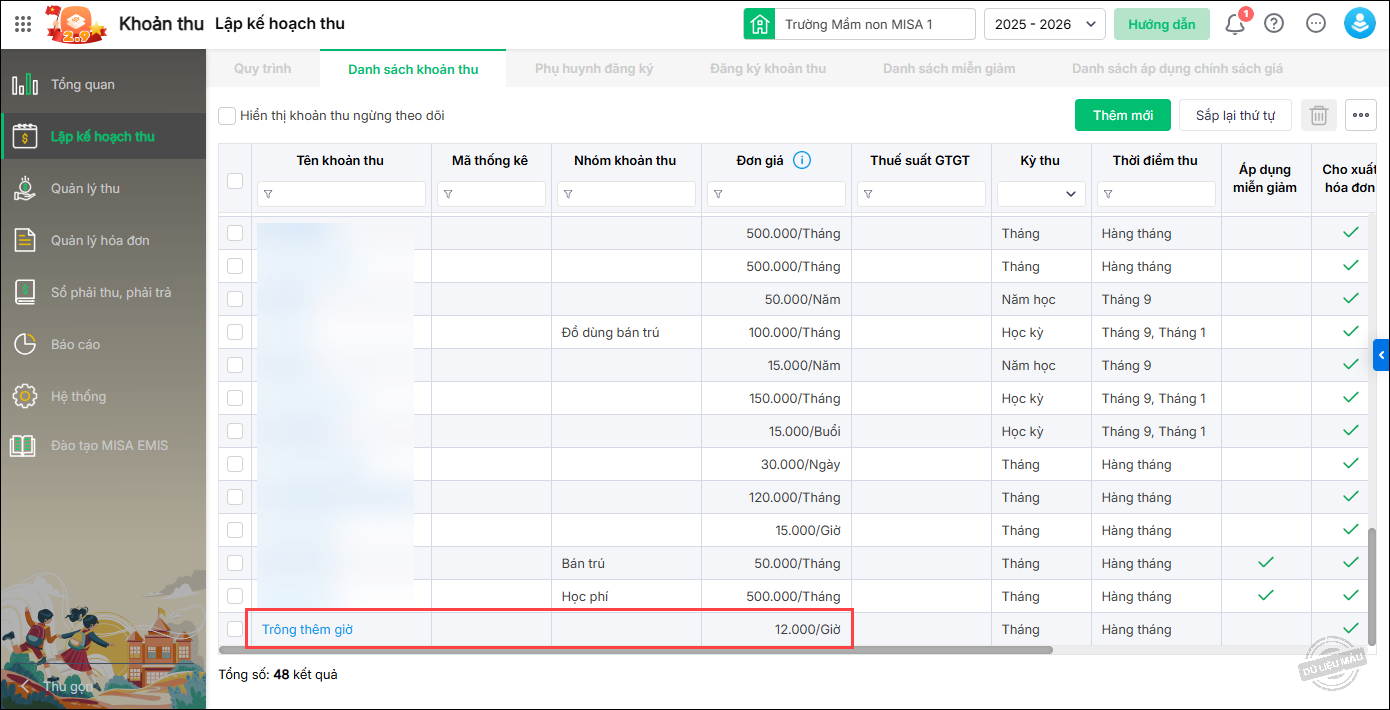Screen dimensions: 1390x710
Task: Focus the Tên khoản thu filter field
Action: pos(342,194)
